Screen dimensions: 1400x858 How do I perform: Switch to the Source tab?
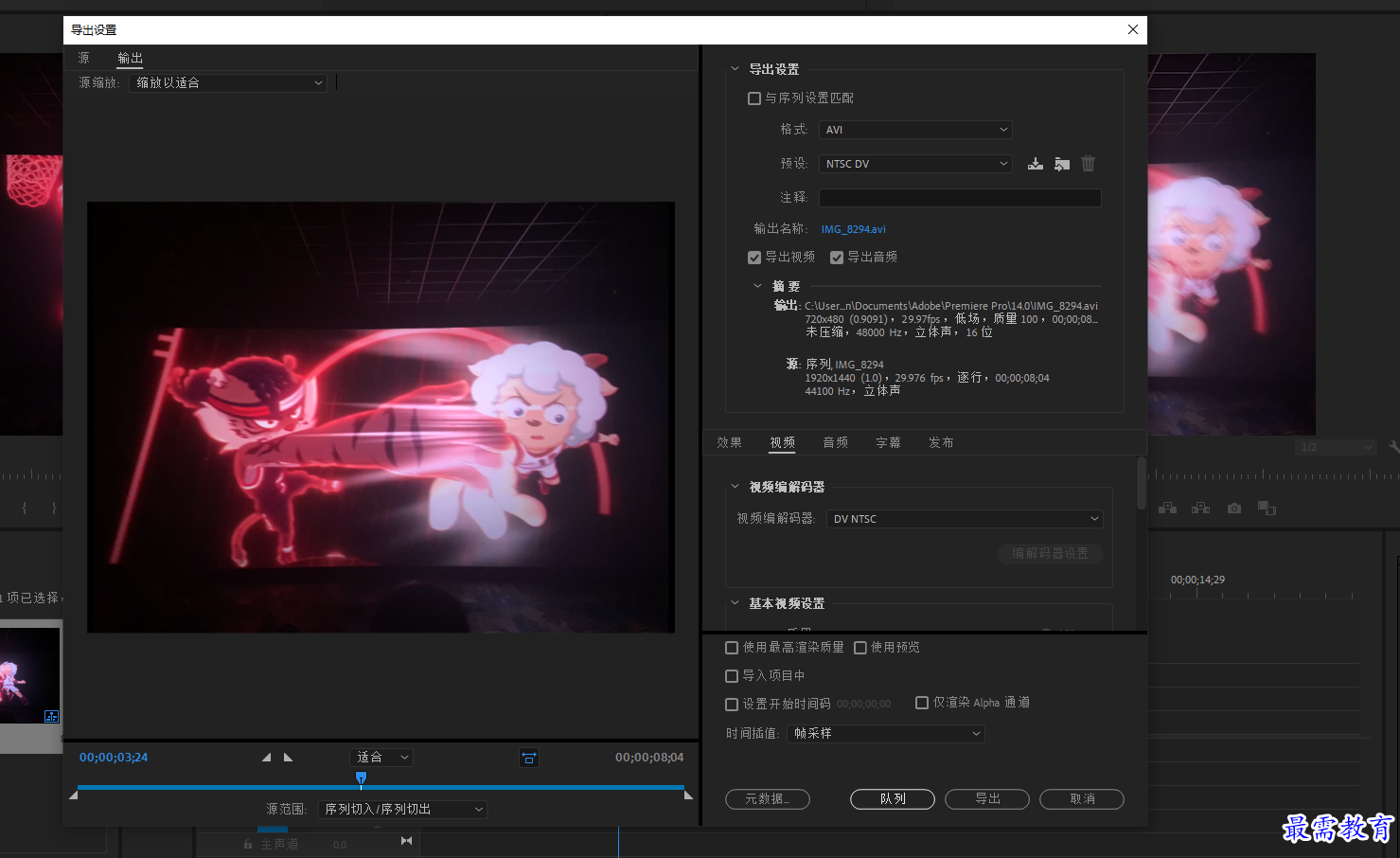[x=84, y=59]
